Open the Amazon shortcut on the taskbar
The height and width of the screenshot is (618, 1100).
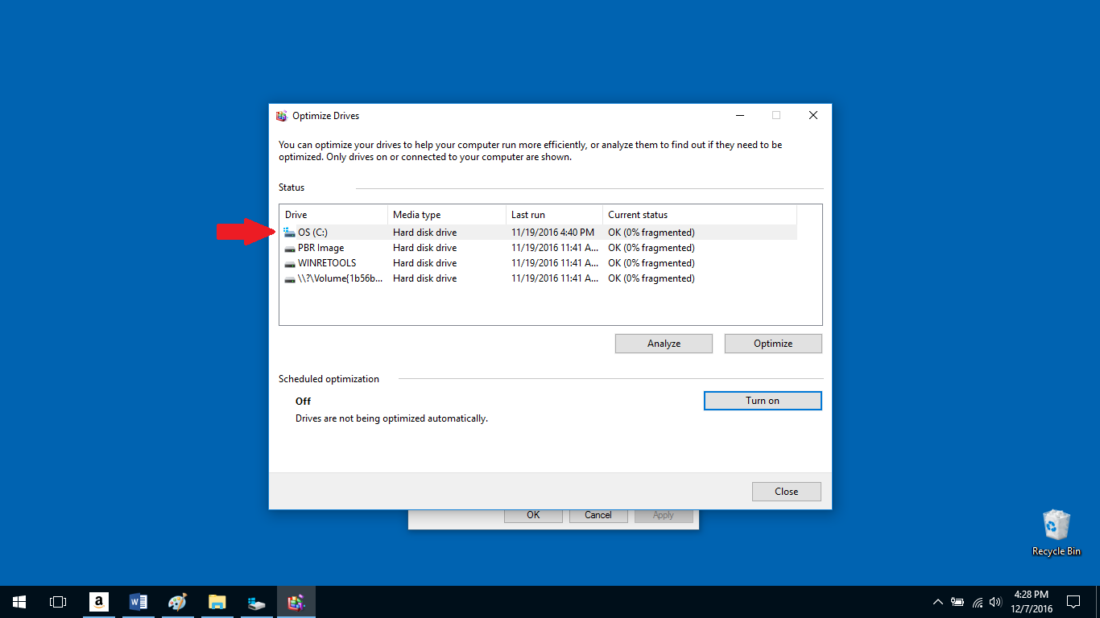click(98, 601)
